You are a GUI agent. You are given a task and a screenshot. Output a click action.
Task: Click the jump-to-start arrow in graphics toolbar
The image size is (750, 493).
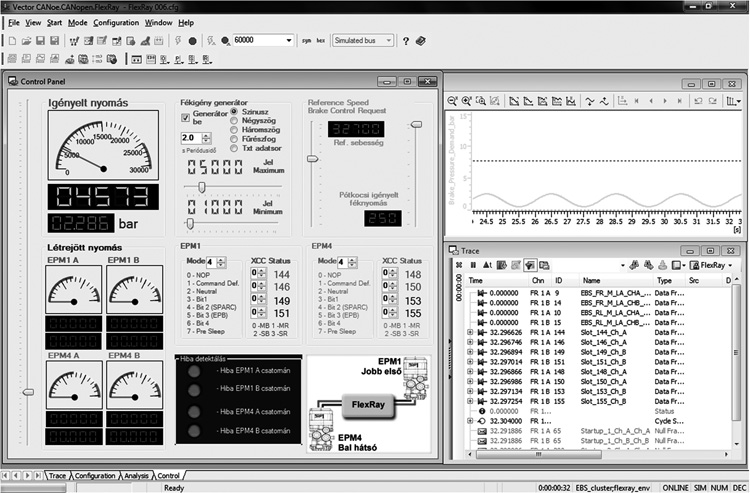coord(637,101)
